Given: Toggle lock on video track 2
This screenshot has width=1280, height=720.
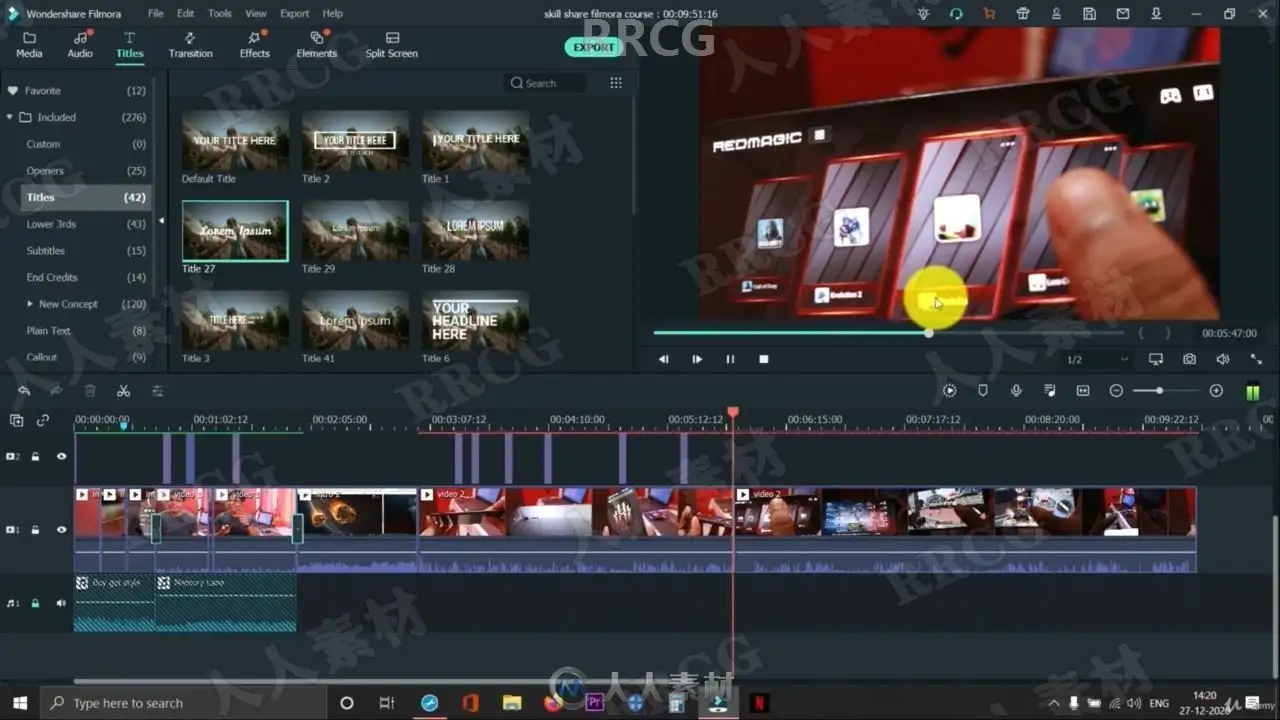Looking at the screenshot, I should click(x=35, y=457).
